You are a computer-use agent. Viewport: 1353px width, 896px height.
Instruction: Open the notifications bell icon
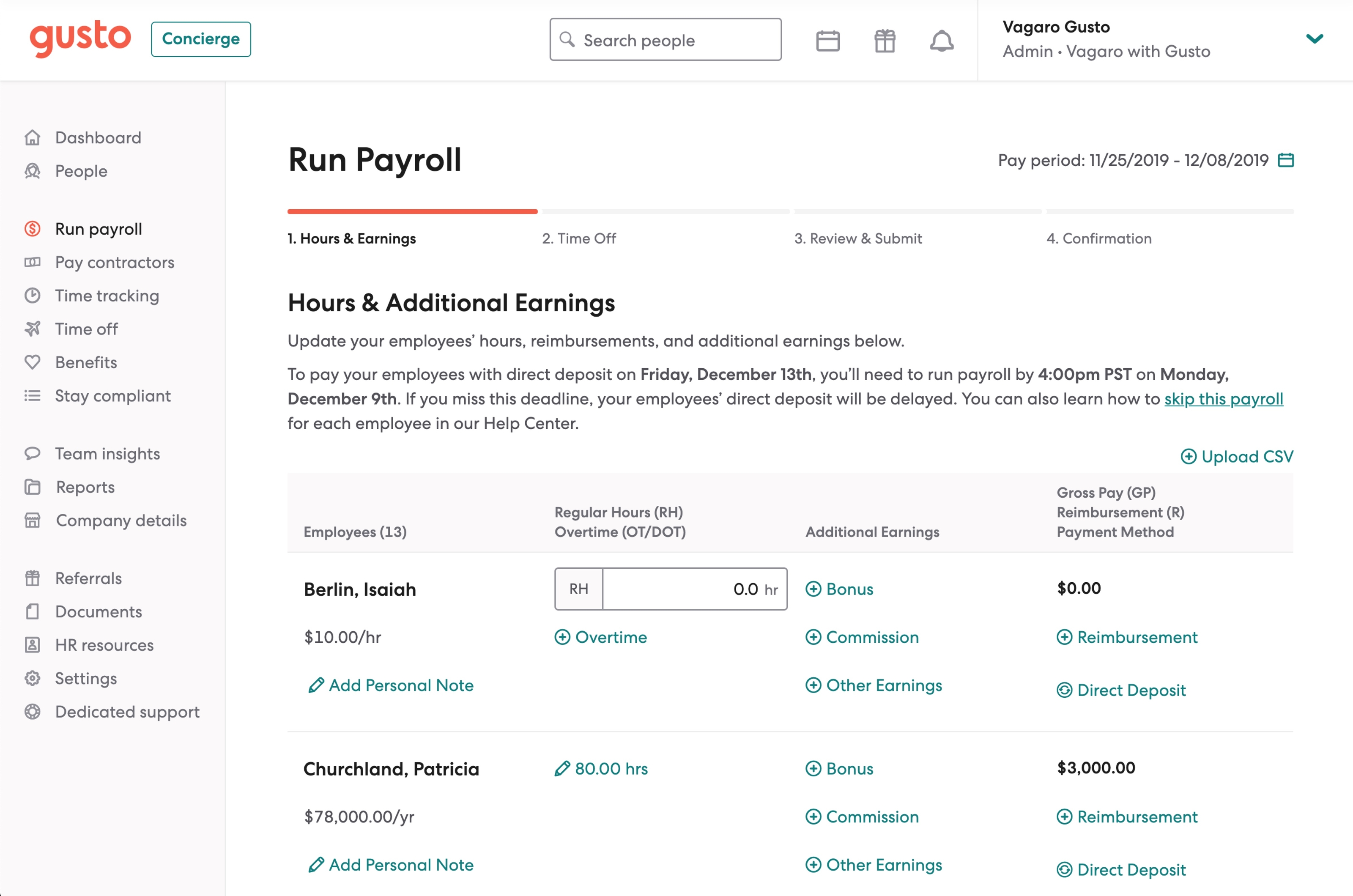pos(942,40)
